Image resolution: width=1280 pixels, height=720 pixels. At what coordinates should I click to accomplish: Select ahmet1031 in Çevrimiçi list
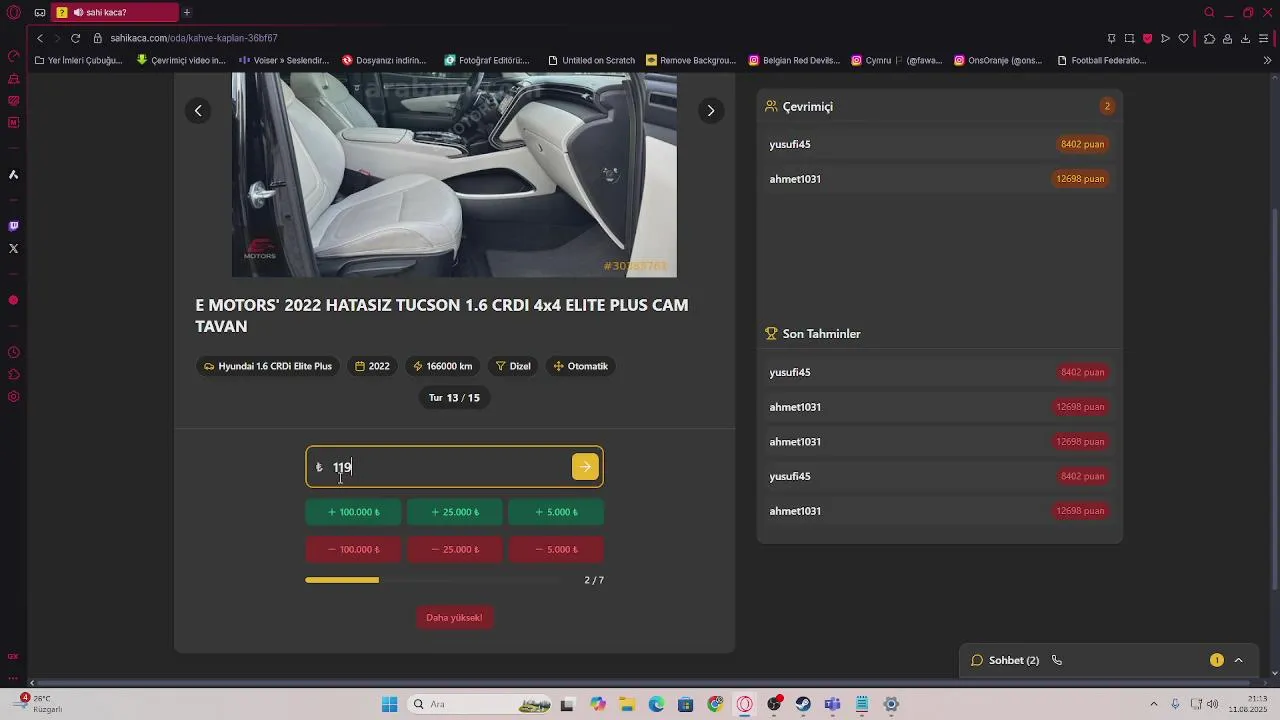coord(938,179)
